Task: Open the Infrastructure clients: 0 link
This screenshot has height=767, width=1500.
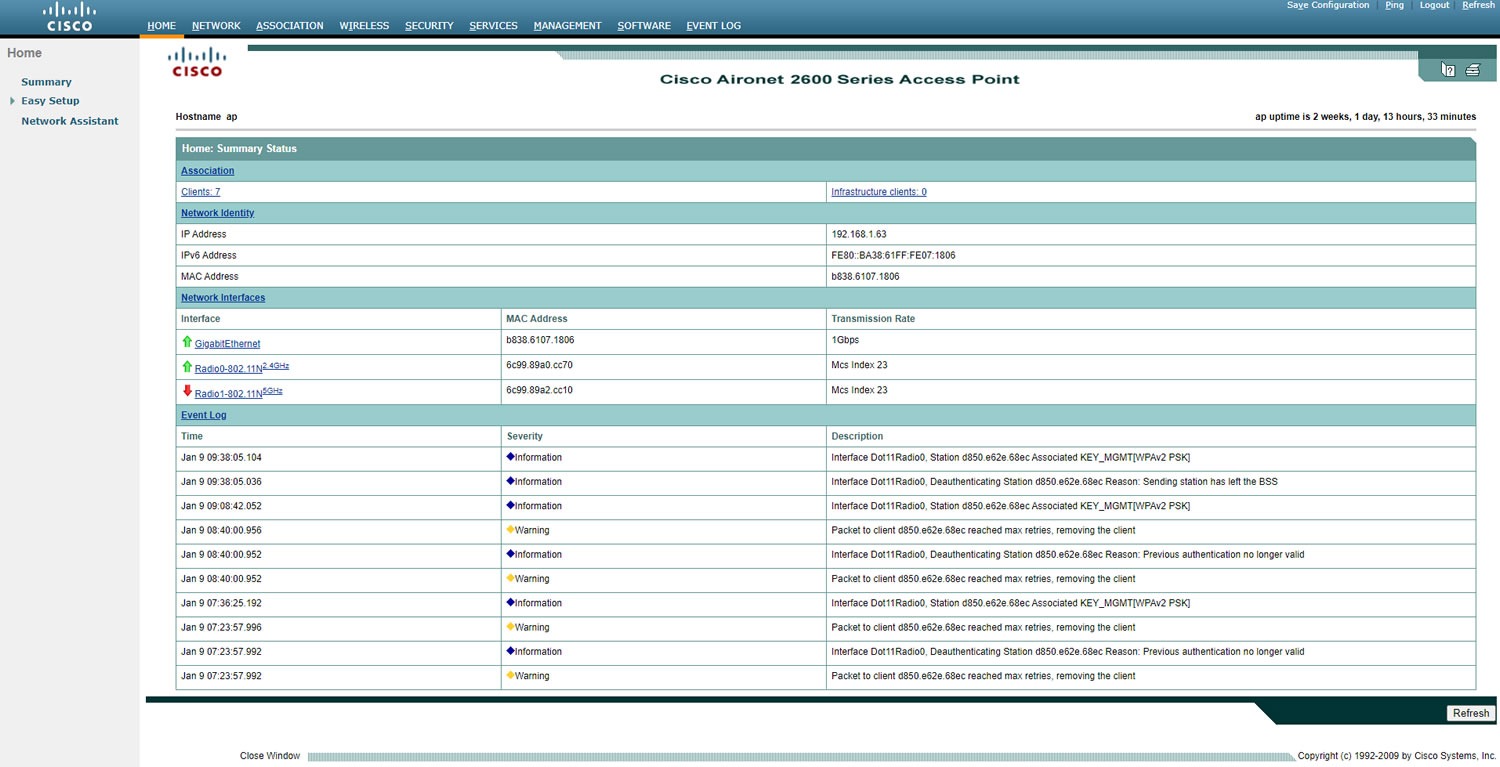Action: pyautogui.click(x=879, y=192)
